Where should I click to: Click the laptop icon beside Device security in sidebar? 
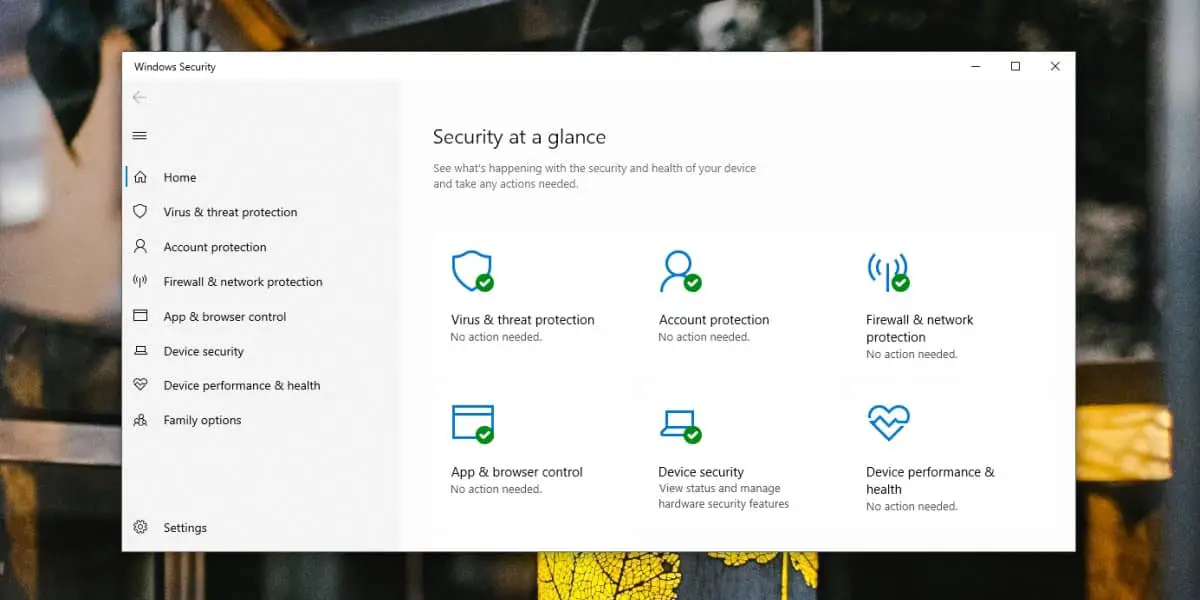click(140, 351)
